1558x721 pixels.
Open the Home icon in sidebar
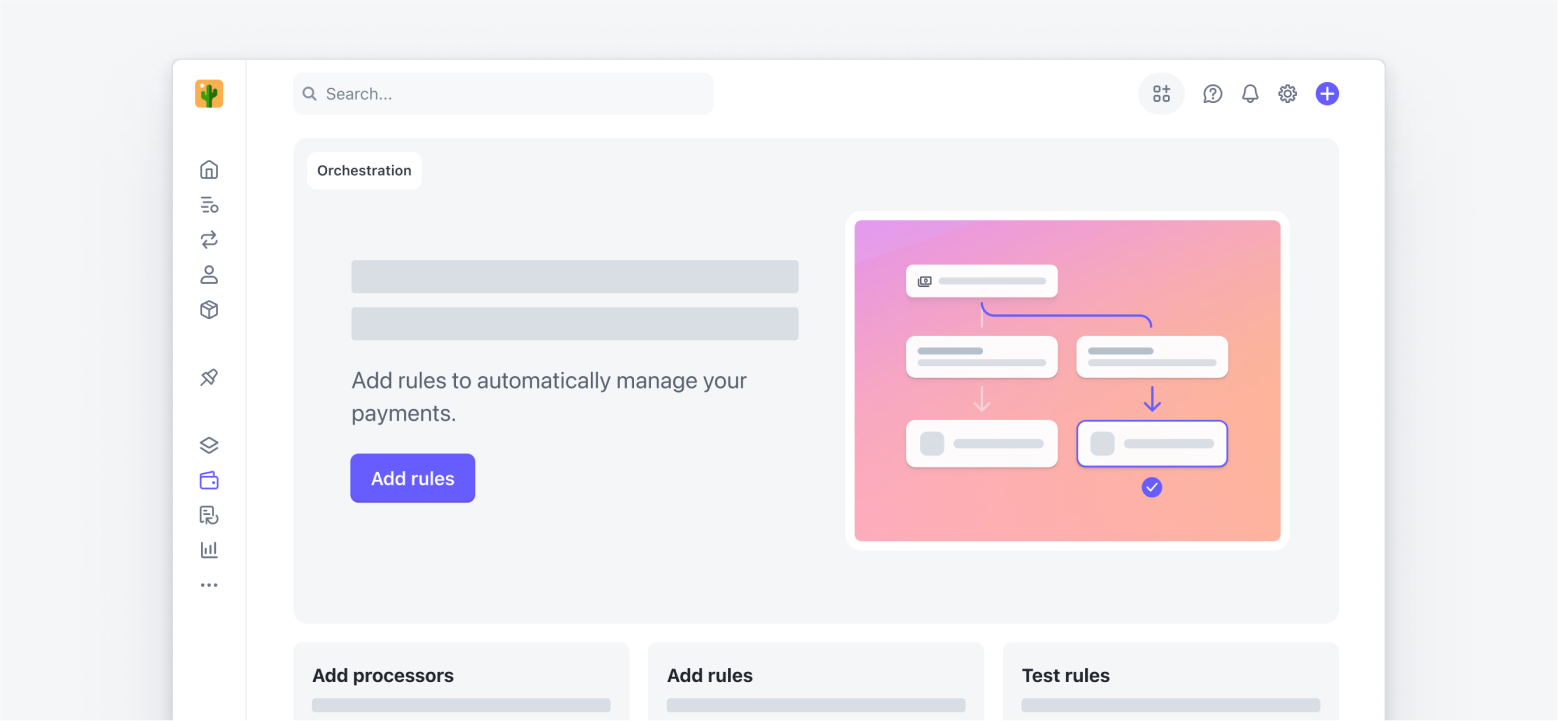pyautogui.click(x=209, y=169)
